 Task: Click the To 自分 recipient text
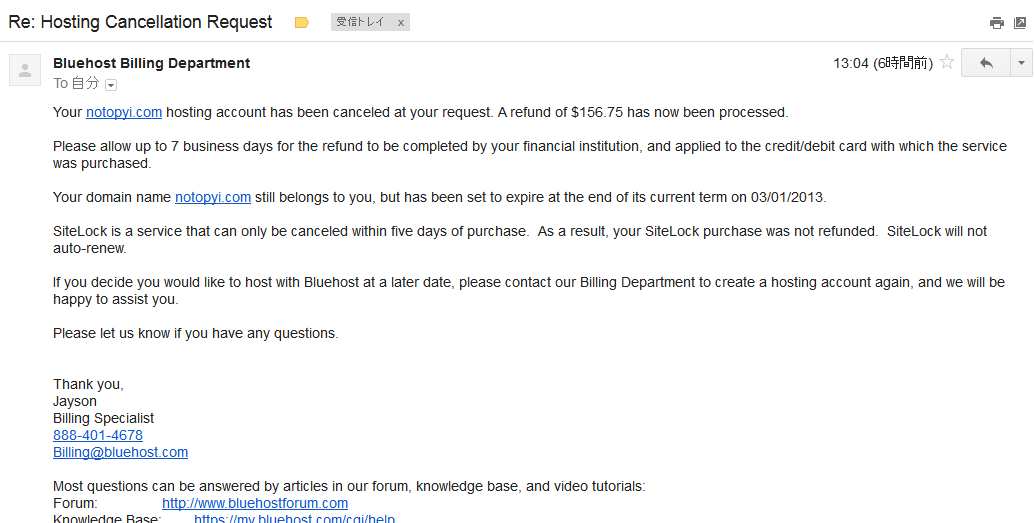[x=76, y=84]
